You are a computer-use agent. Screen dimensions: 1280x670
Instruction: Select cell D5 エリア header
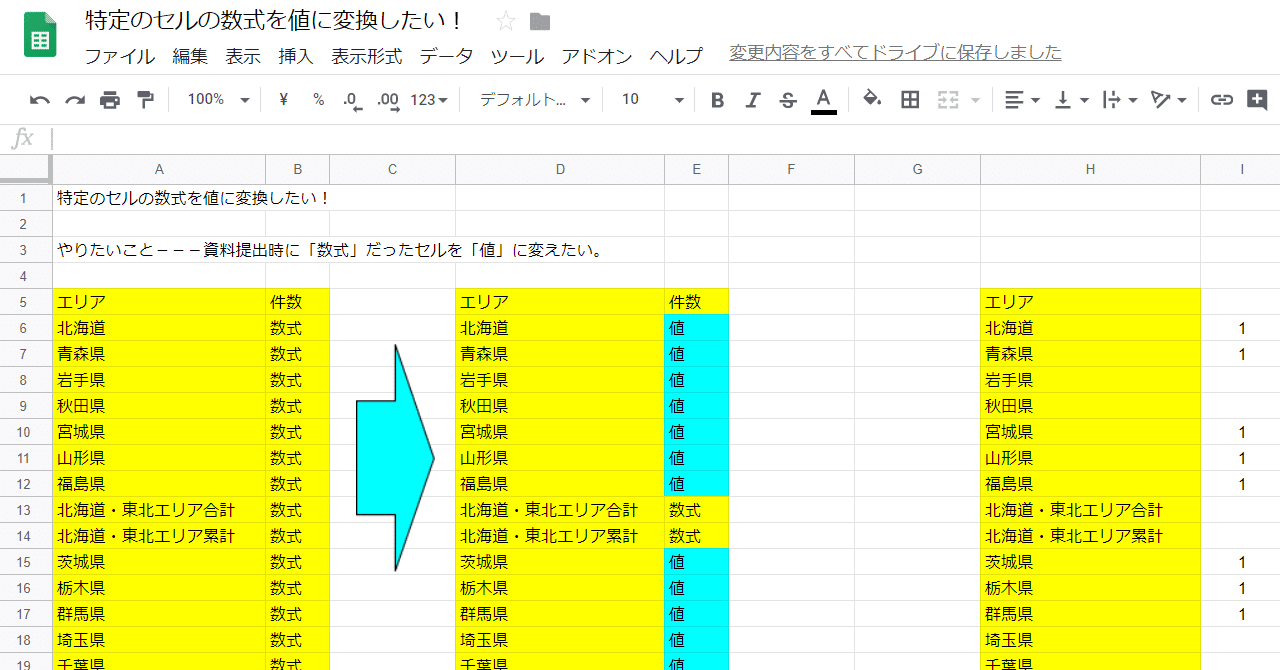pos(560,302)
